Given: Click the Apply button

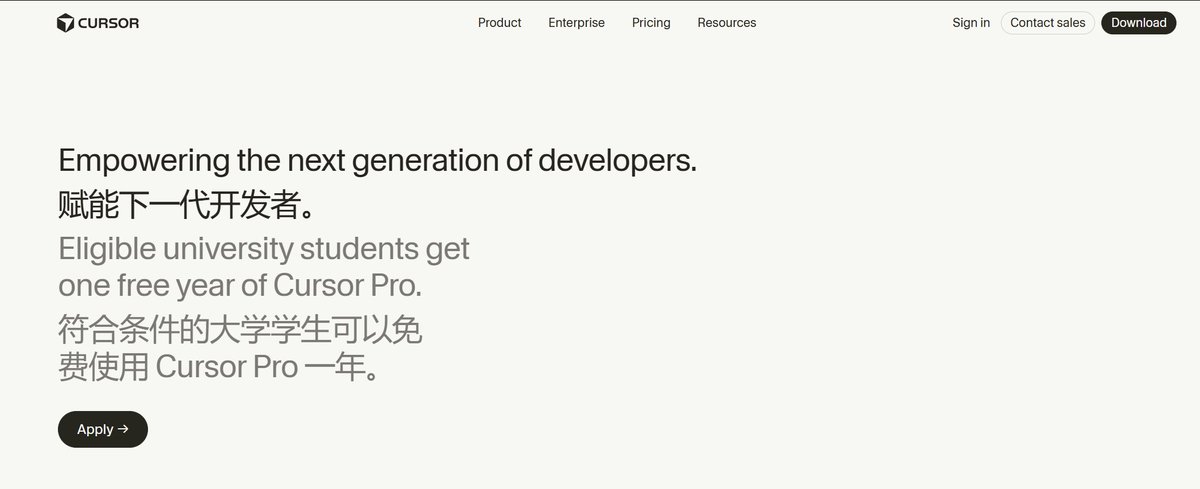Looking at the screenshot, I should point(103,429).
